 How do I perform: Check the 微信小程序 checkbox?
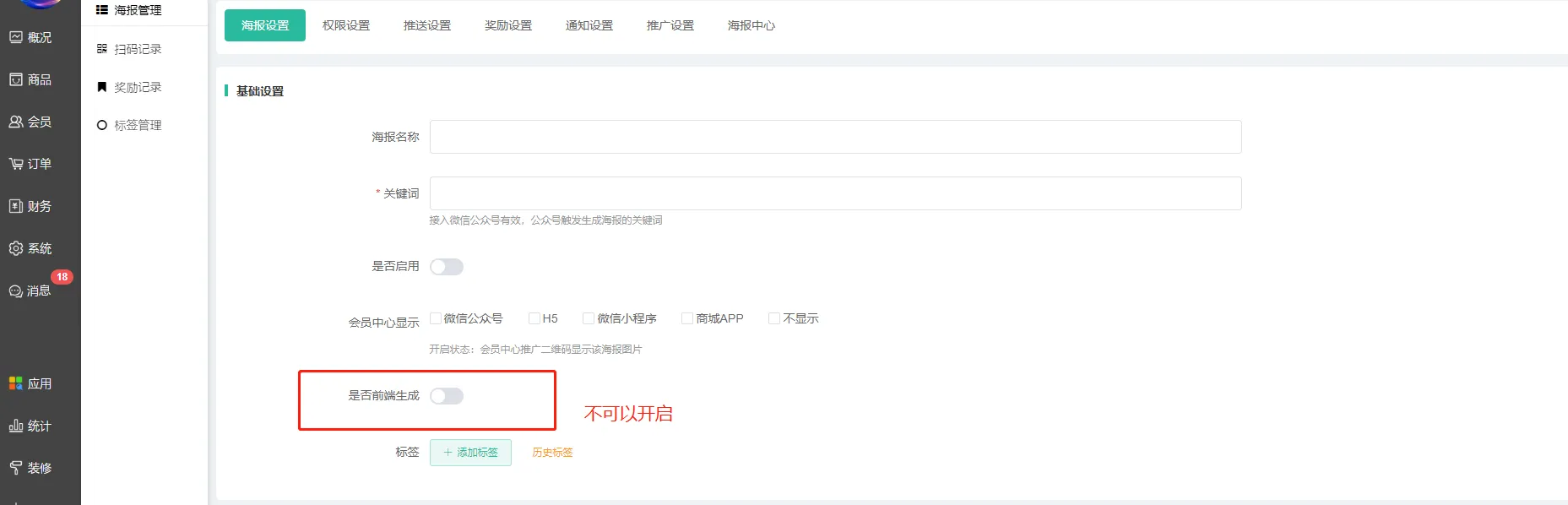point(589,318)
